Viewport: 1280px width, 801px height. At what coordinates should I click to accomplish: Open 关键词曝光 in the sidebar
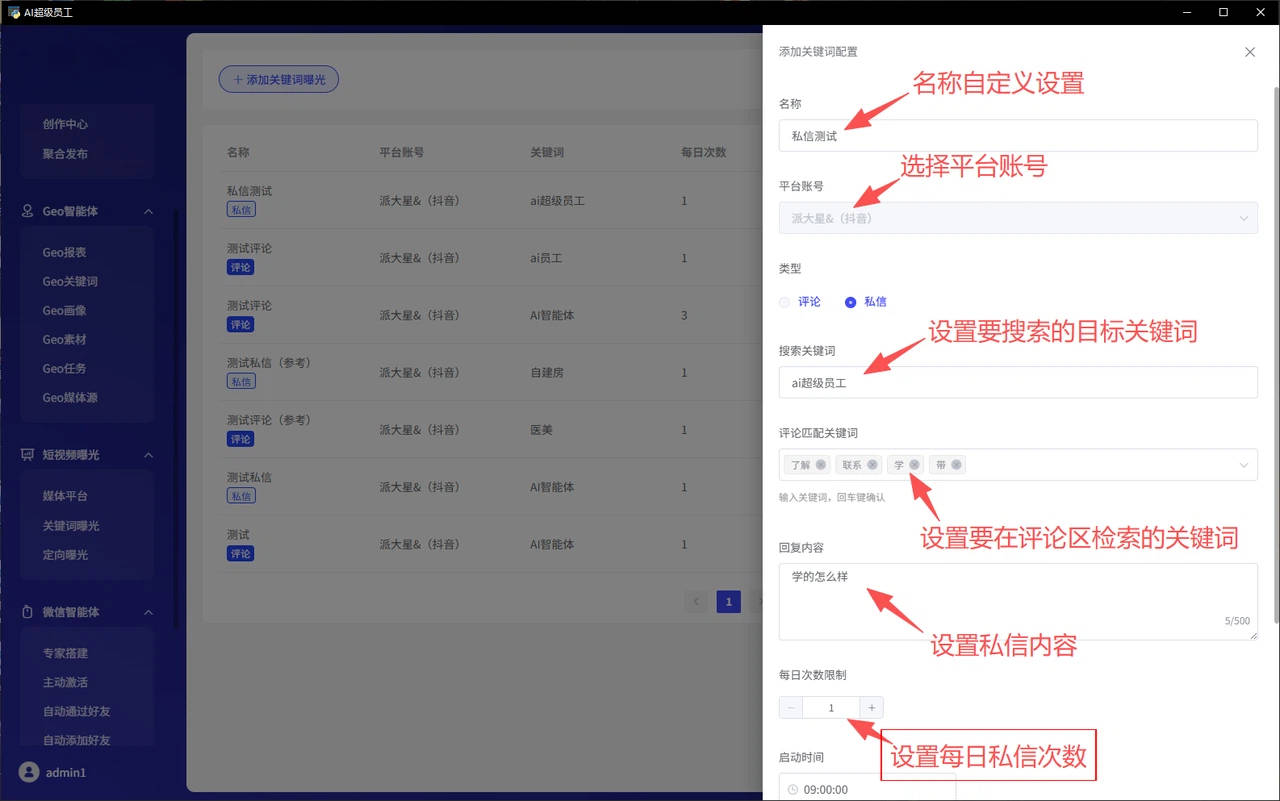click(x=71, y=526)
